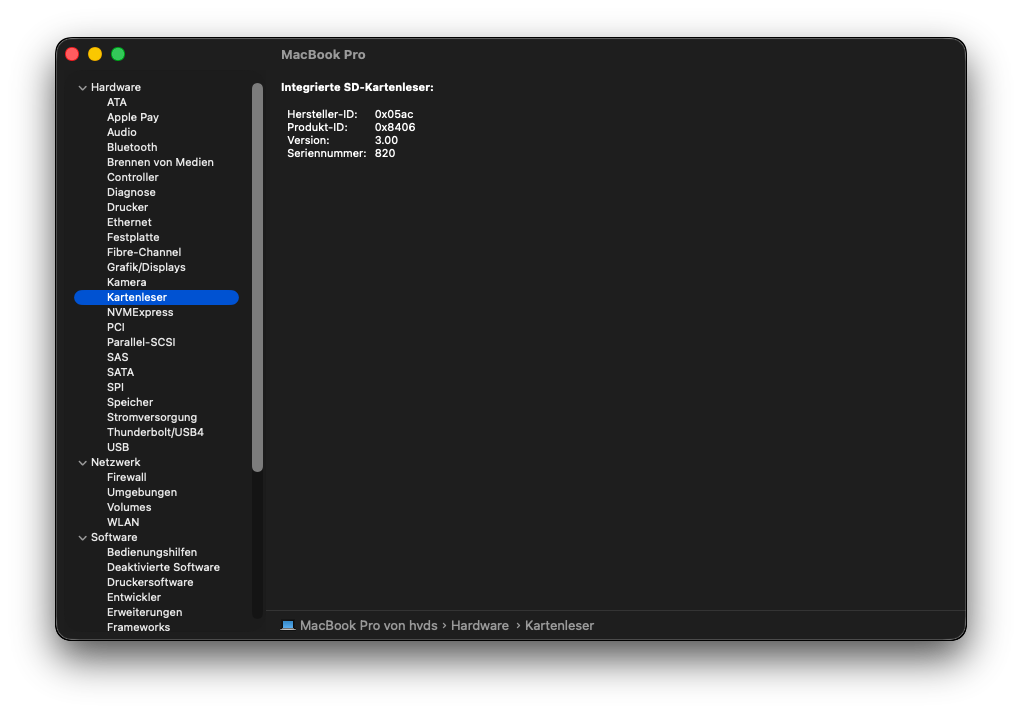Open Umgebungen under Netzwerk
Screen dimensions: 1022x714
click(142, 492)
